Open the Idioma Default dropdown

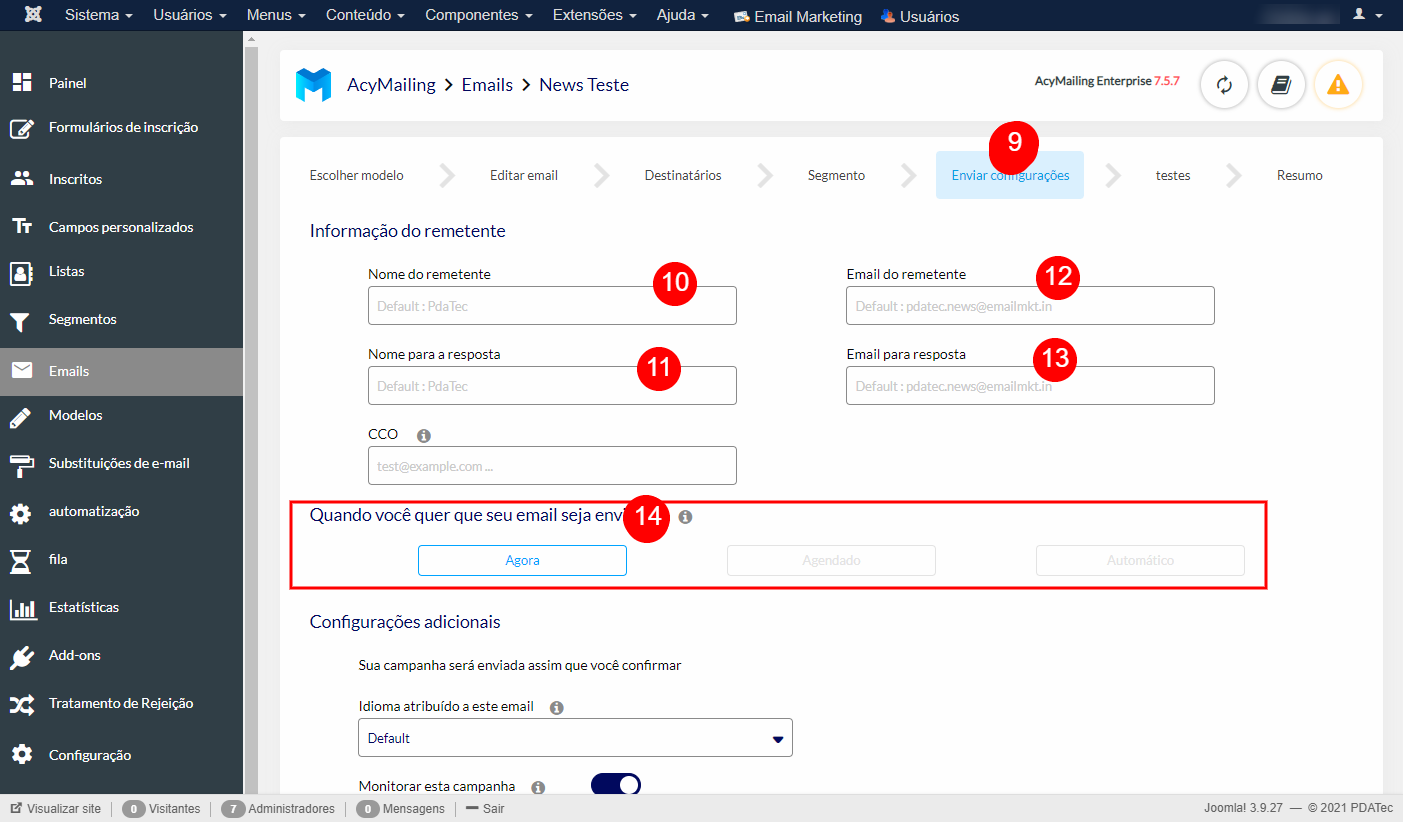click(575, 737)
